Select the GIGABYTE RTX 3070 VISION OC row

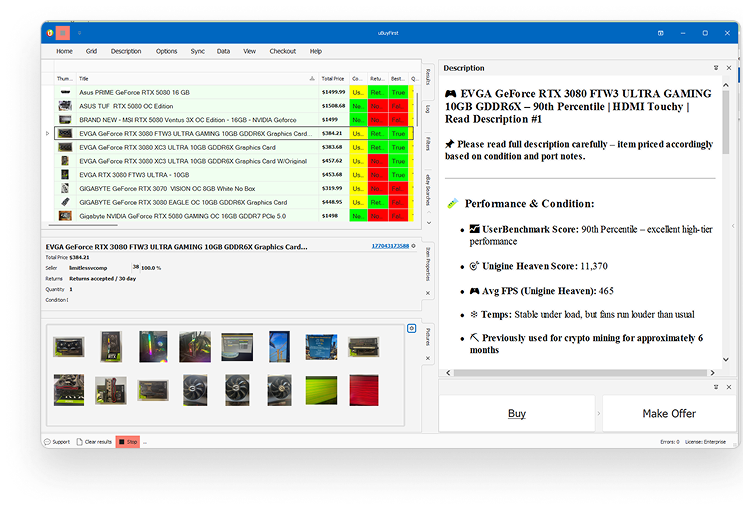[234, 189]
